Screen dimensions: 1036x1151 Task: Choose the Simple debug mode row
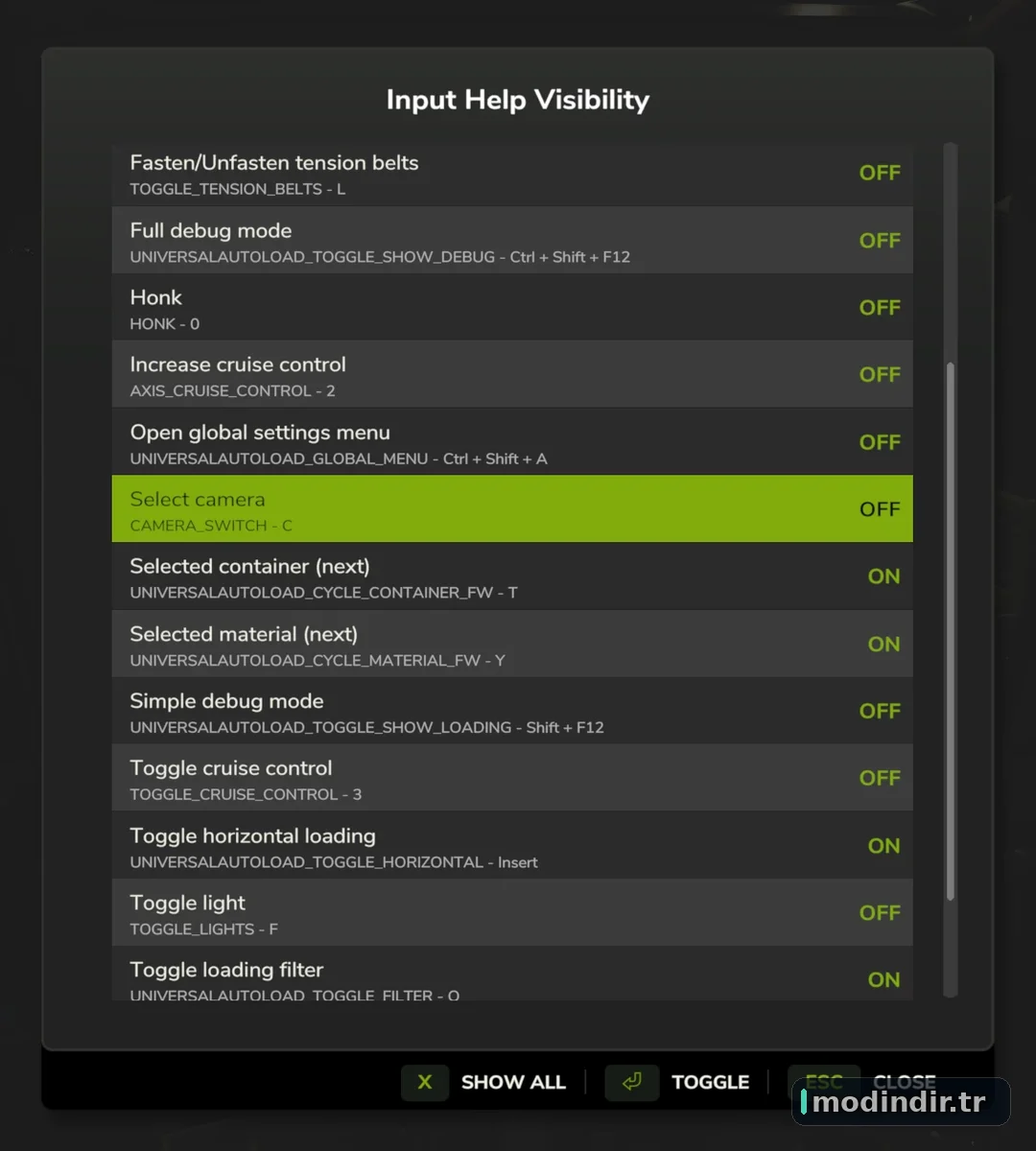(x=512, y=711)
